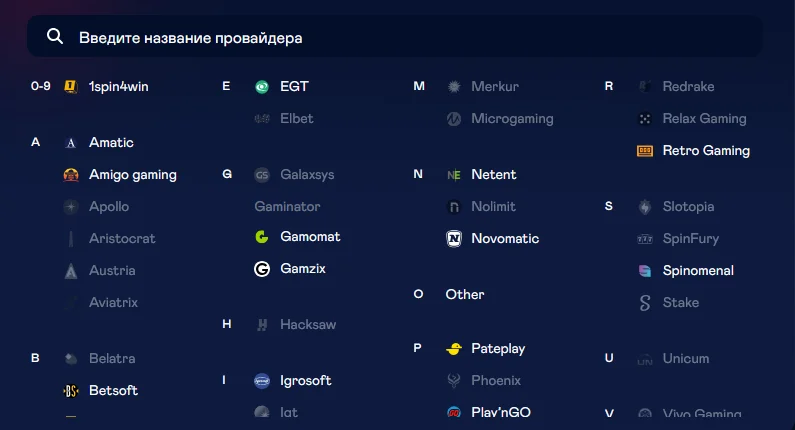Image resolution: width=795 pixels, height=430 pixels.
Task: Click the Pateplay yellow logo icon
Action: click(454, 349)
